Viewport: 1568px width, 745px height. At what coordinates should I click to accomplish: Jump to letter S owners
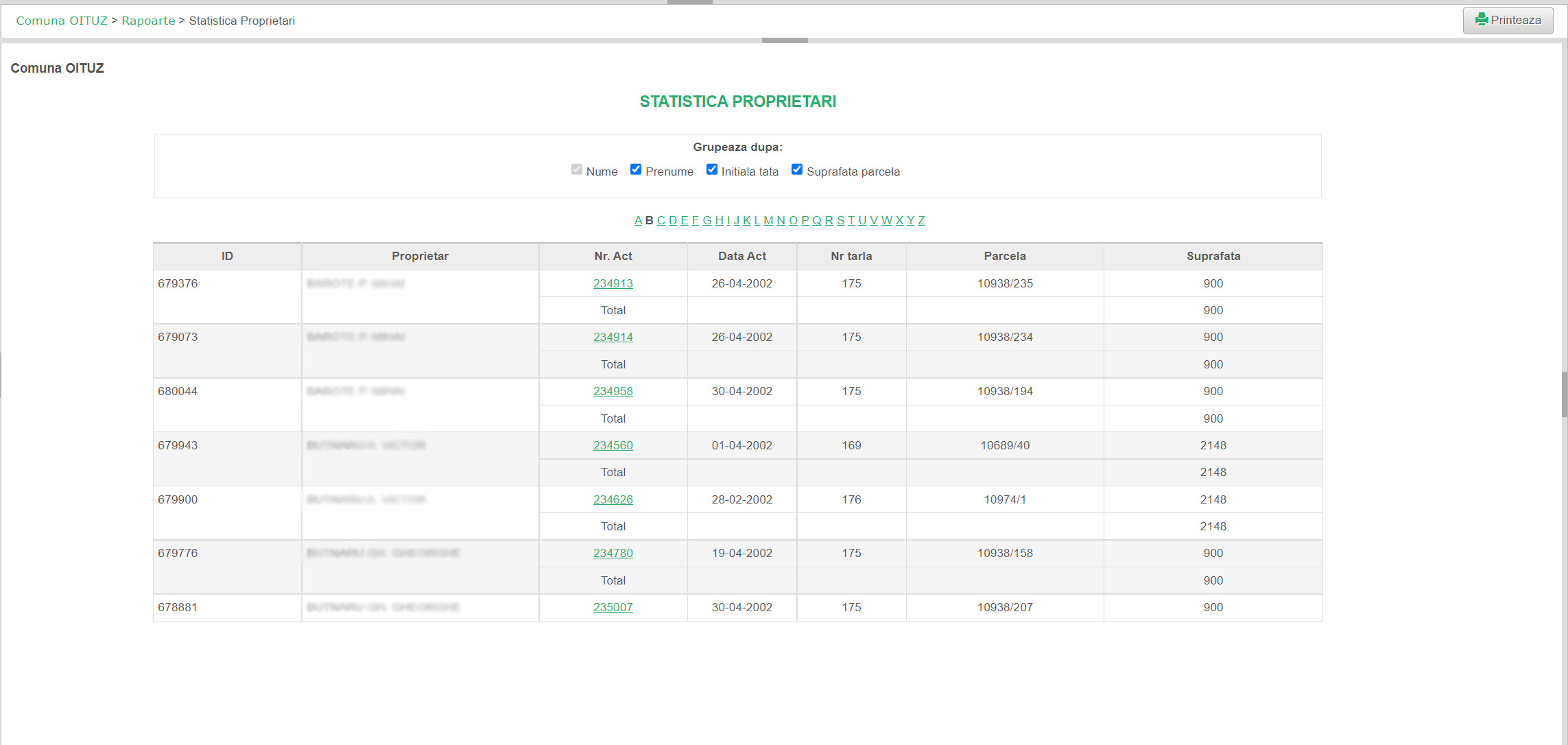point(840,220)
